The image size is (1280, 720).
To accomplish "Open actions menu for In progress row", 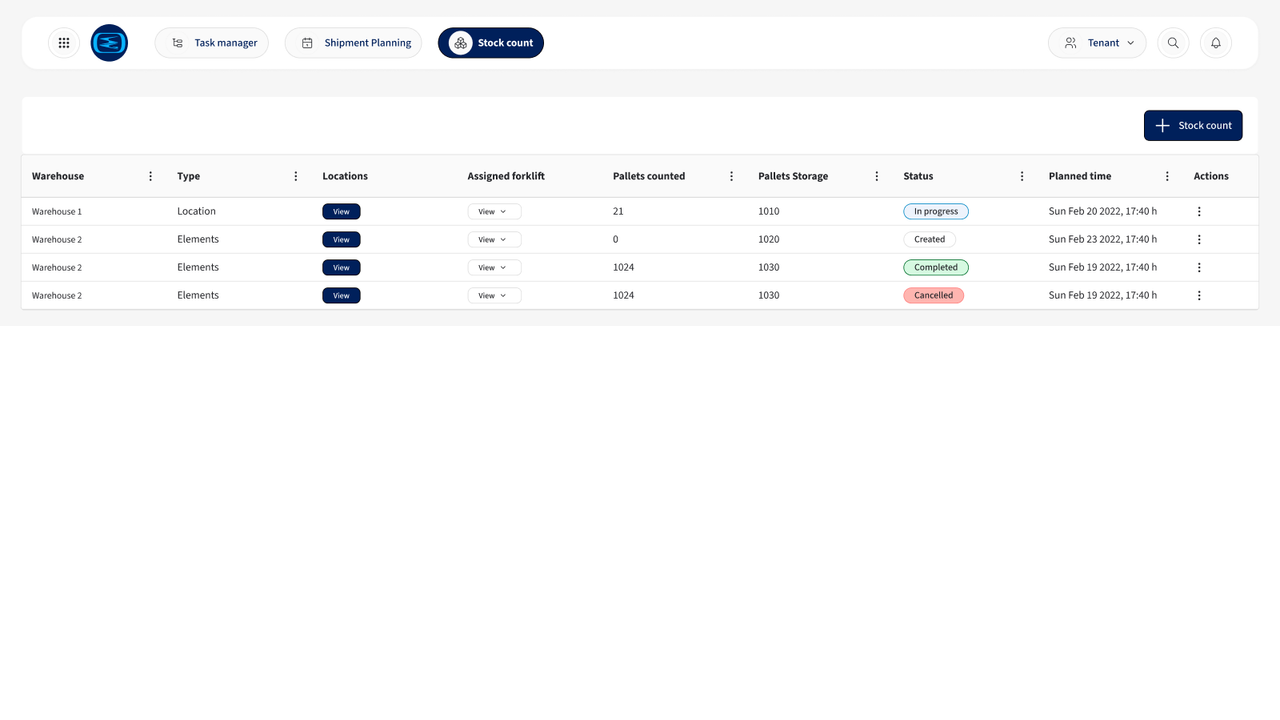I will coord(1199,211).
